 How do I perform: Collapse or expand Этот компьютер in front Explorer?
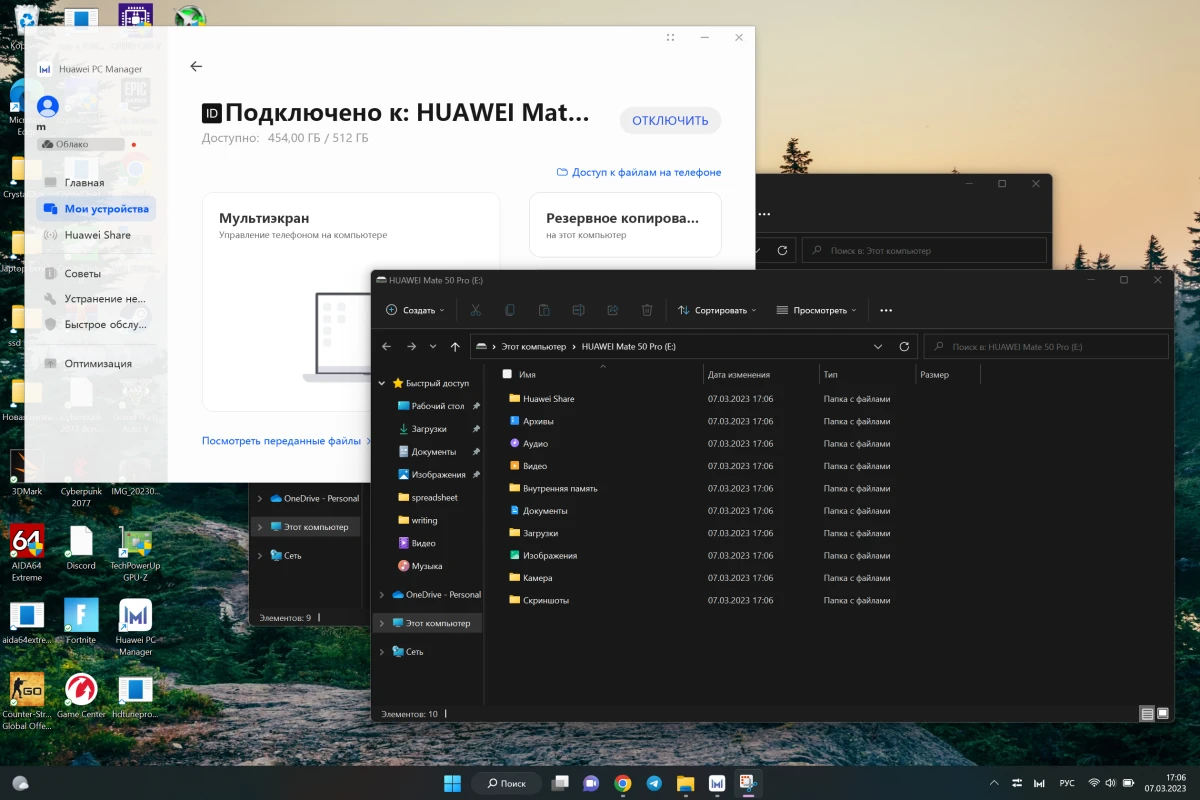tap(382, 623)
